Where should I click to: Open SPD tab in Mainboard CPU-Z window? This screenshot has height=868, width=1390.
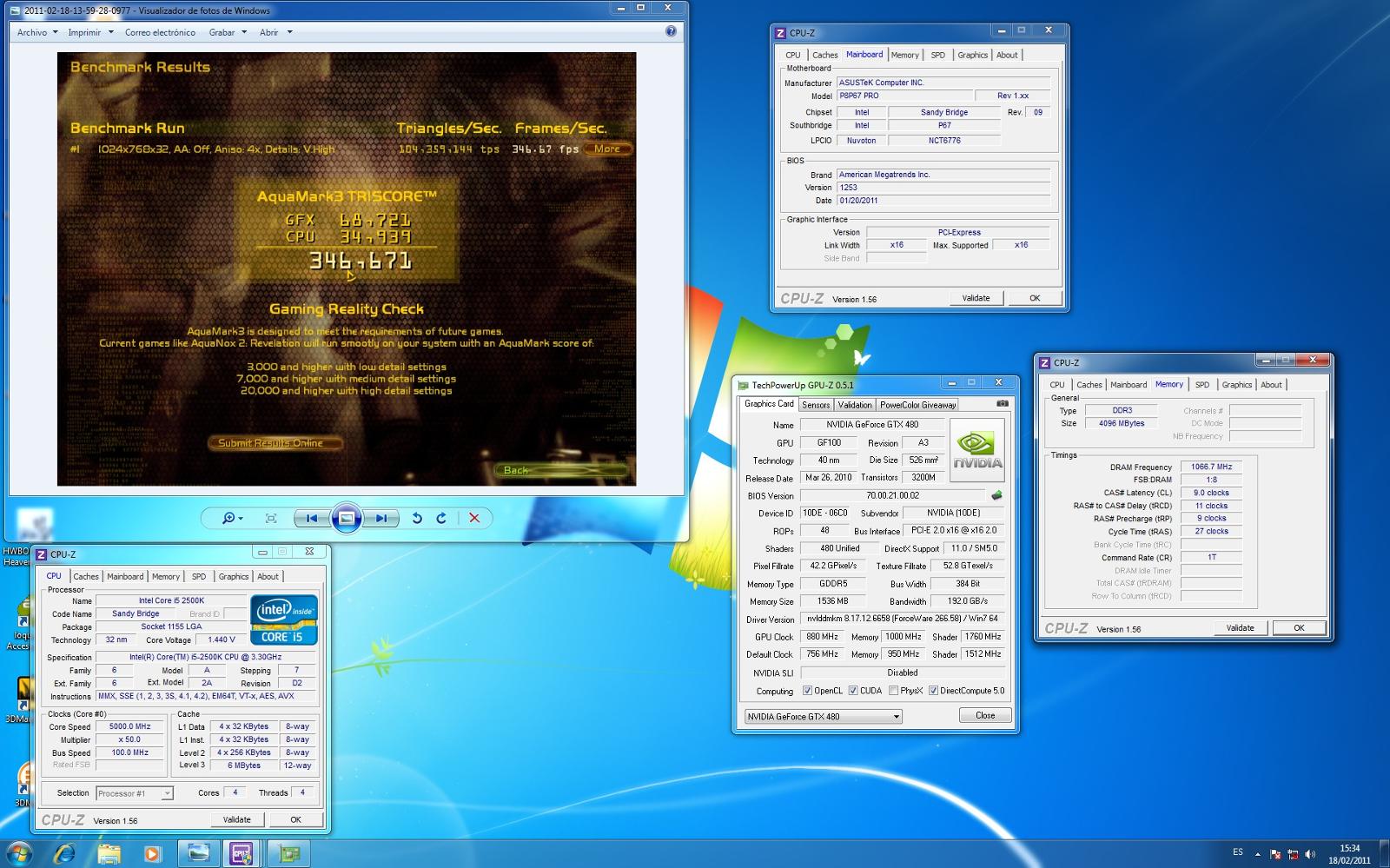(938, 55)
